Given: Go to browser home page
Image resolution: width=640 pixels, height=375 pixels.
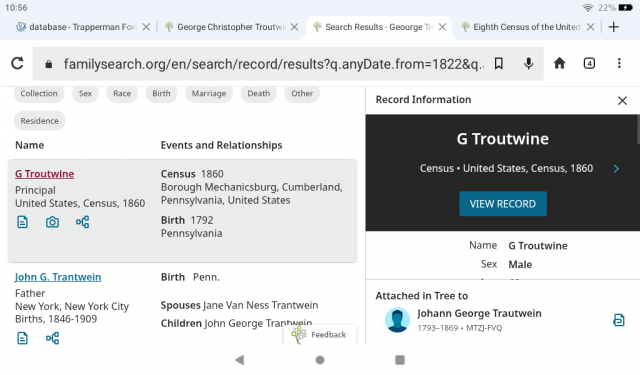Looking at the screenshot, I should 559,63.
